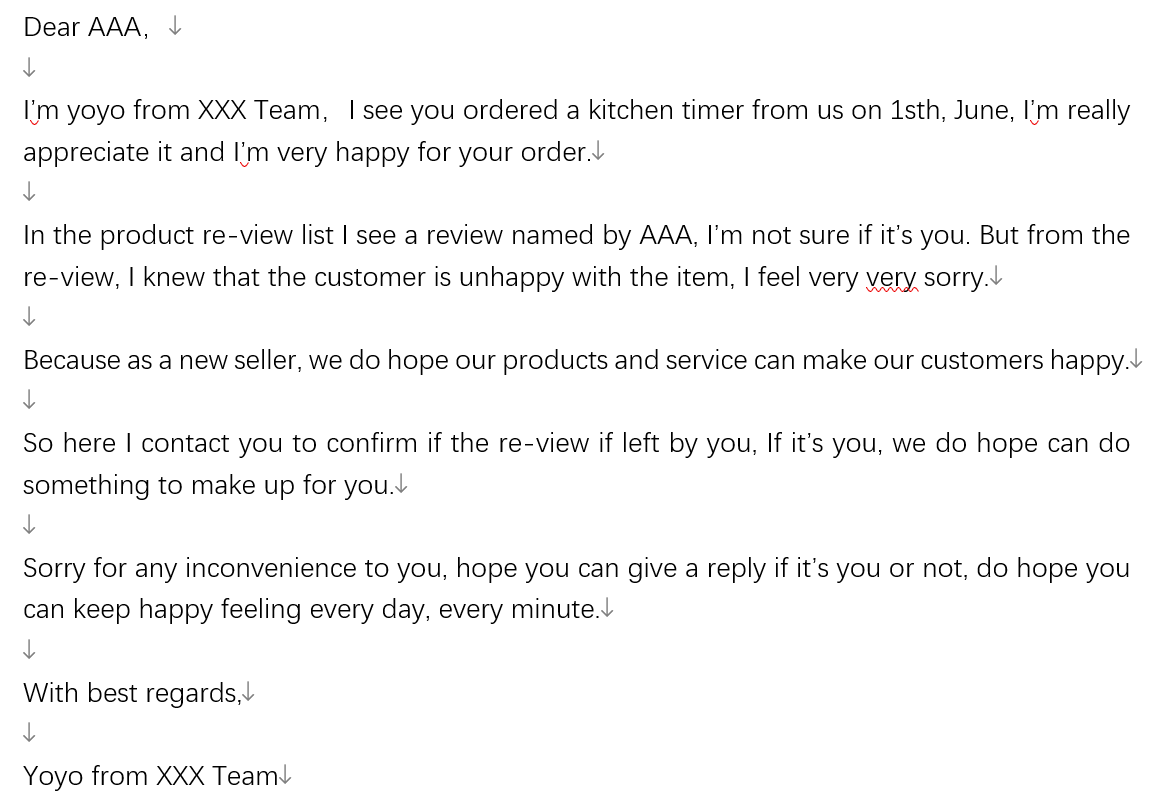This screenshot has width=1160, height=804.
Task: Click the line-break mark after 'very sorry.'
Action: pyautogui.click(x=997, y=277)
